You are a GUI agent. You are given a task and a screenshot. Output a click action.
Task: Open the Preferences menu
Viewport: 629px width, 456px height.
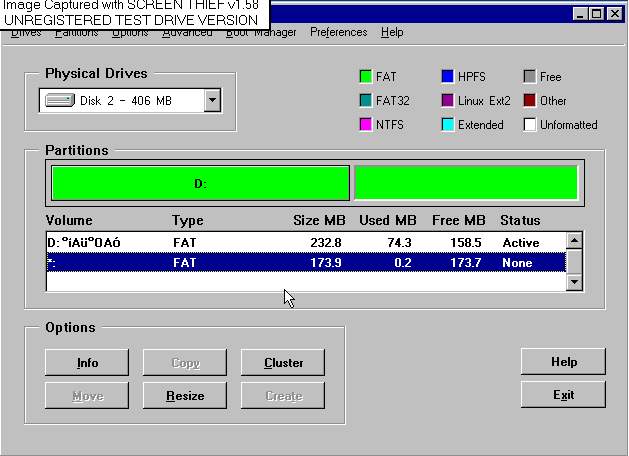[x=338, y=32]
